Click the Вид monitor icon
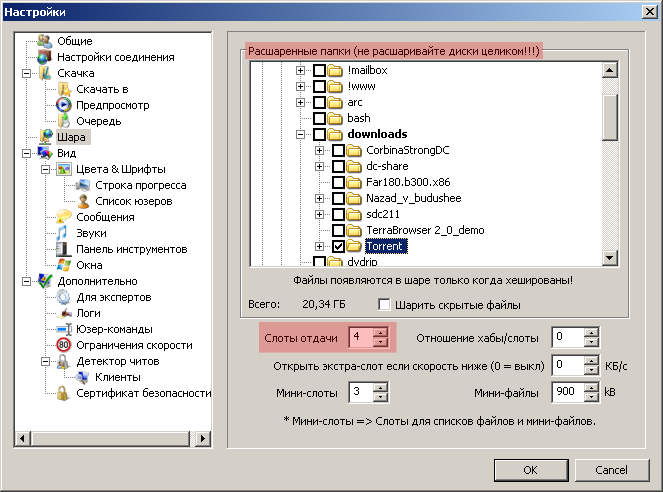663x492 pixels. (x=45, y=153)
